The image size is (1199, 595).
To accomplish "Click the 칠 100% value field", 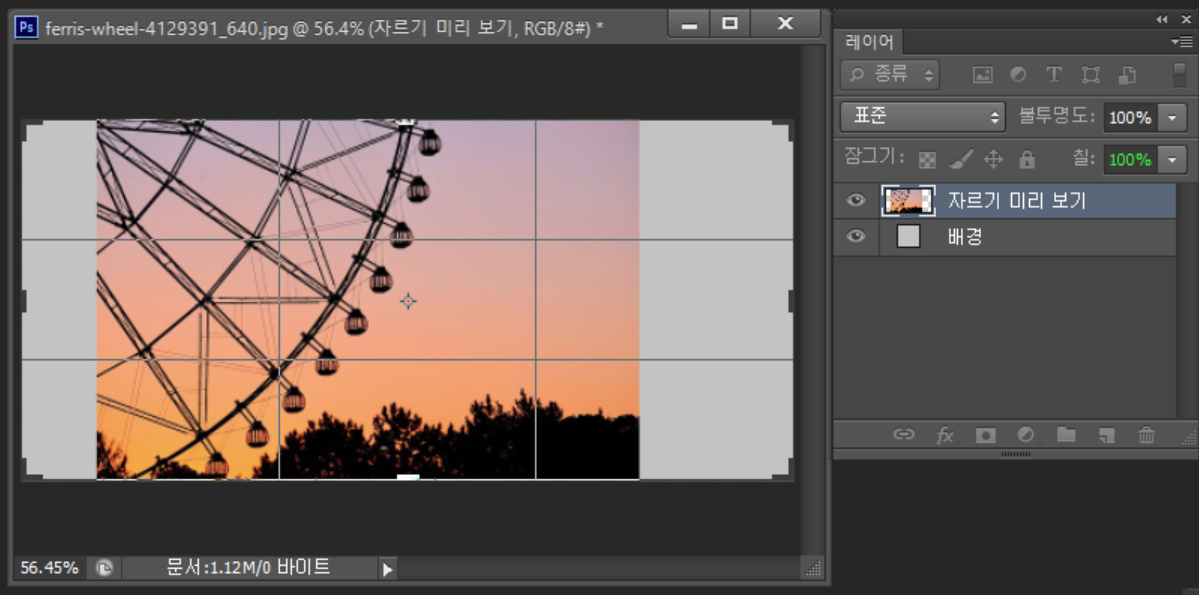I will pos(1130,160).
